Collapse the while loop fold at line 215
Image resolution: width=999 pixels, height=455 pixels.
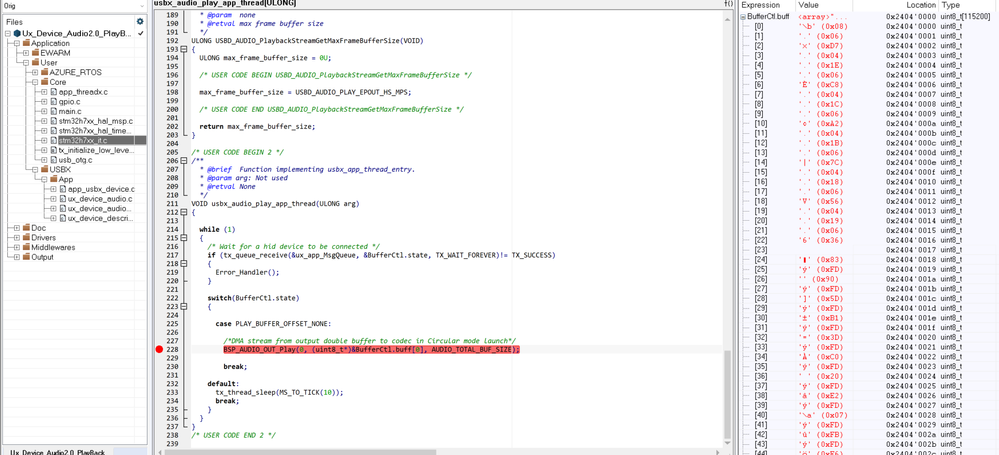click(x=184, y=238)
